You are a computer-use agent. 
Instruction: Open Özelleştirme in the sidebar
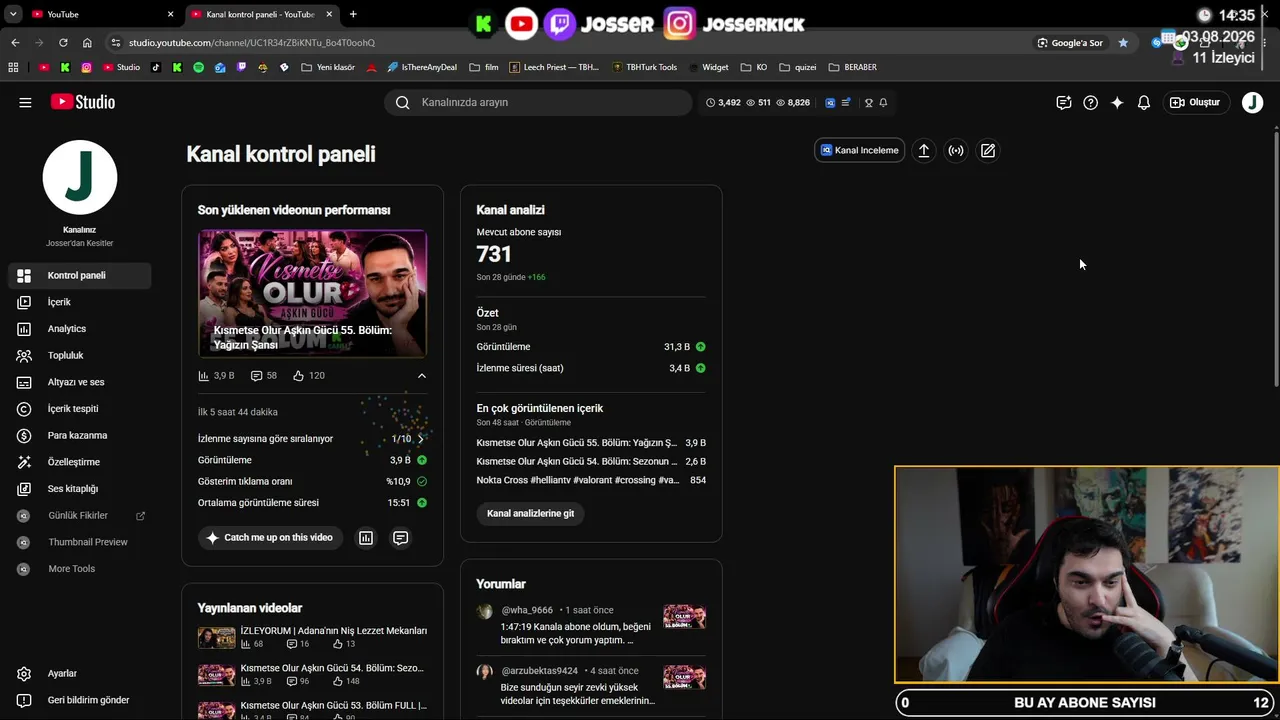tap(80, 462)
